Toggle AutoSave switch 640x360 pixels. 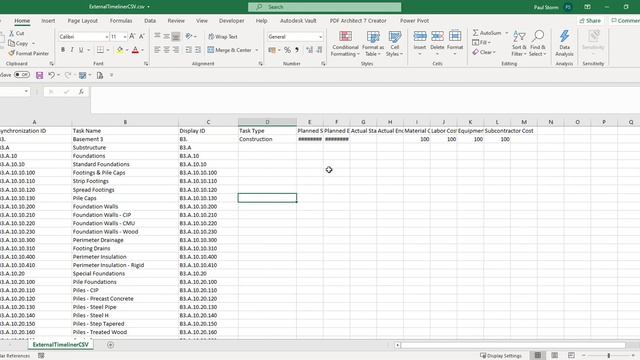point(21,75)
